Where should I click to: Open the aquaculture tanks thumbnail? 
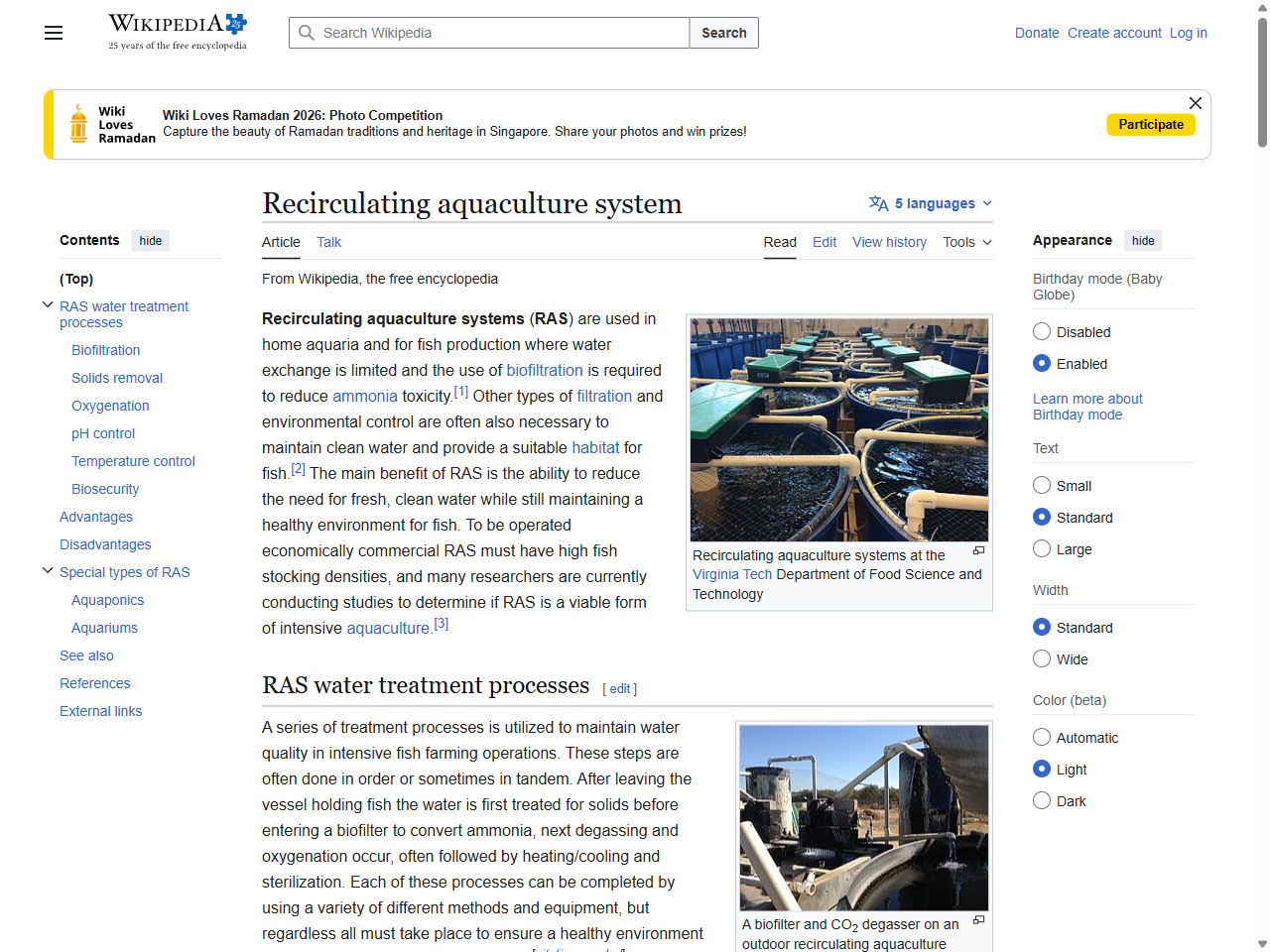[x=839, y=429]
